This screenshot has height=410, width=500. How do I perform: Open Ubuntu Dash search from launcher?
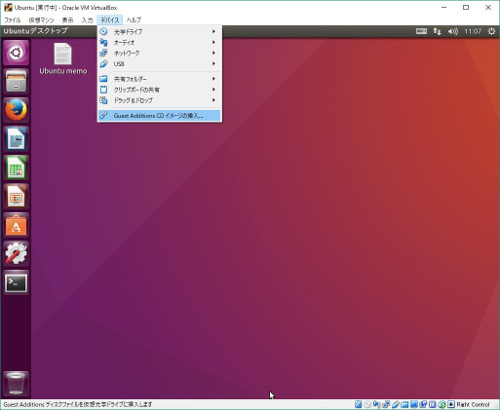(x=16, y=52)
